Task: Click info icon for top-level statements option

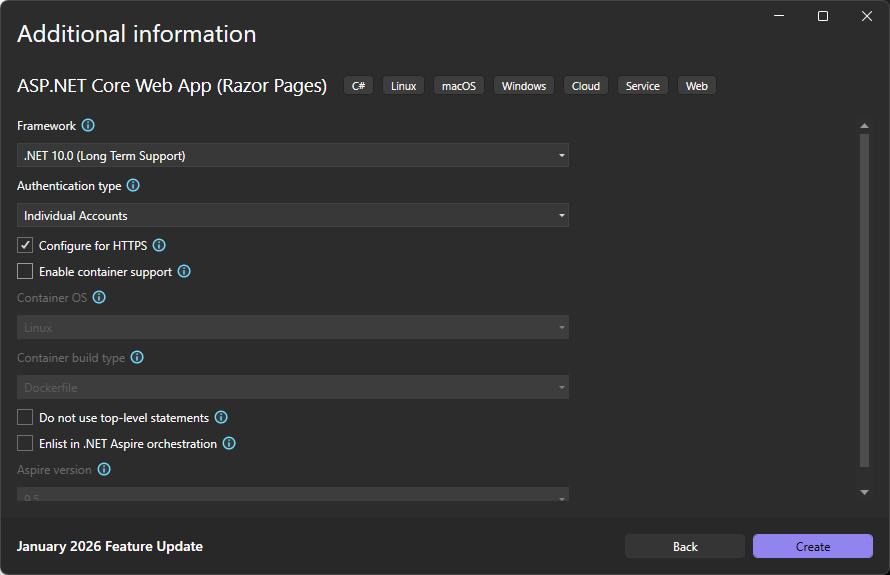Action: tap(221, 417)
